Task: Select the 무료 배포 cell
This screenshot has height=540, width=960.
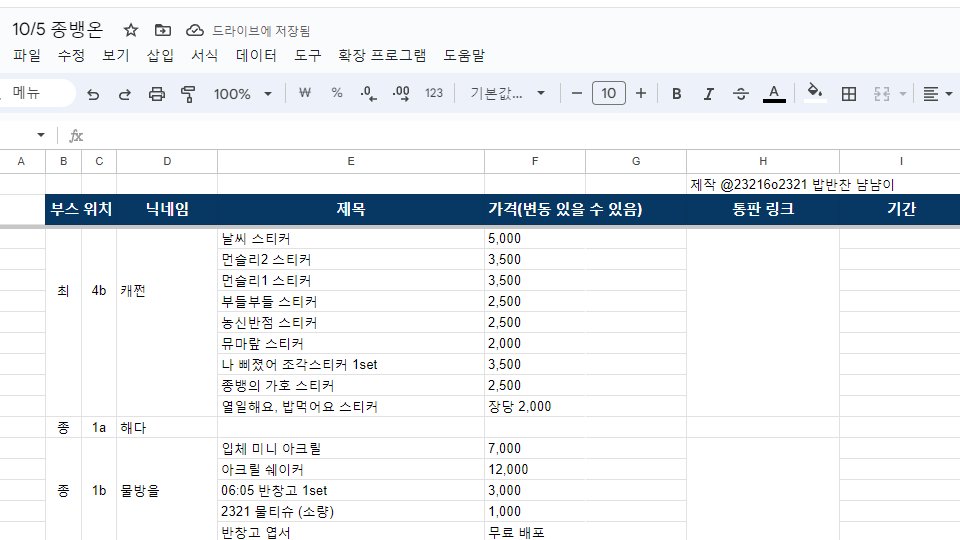Action: pos(535,532)
